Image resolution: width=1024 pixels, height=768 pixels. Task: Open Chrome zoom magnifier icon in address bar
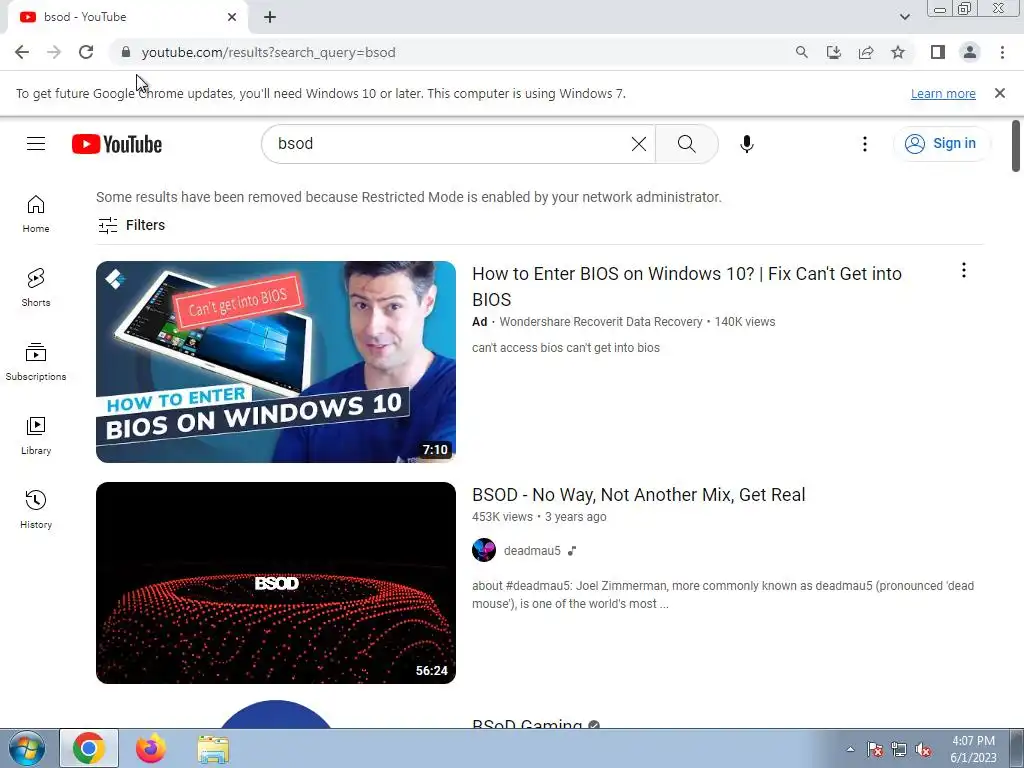[x=801, y=52]
